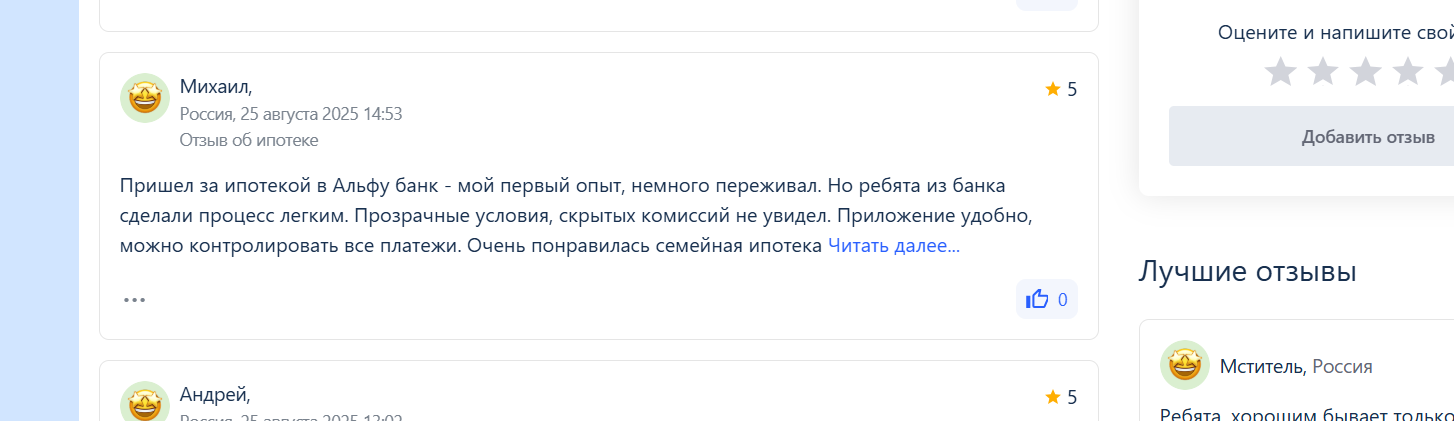Open reviewer name Андрей

[x=215, y=394]
